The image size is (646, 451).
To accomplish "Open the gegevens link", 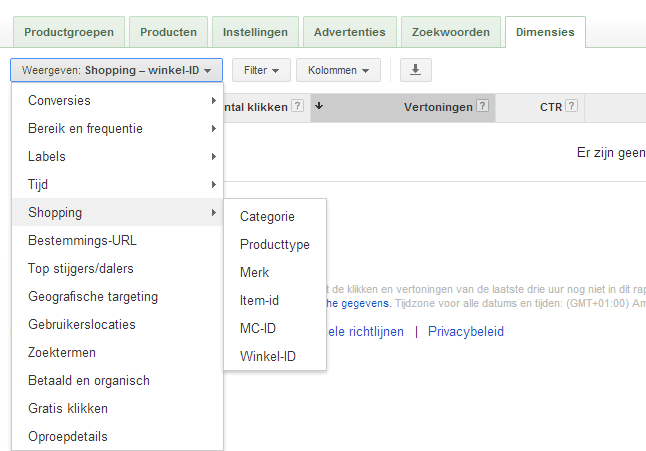I will (x=358, y=304).
